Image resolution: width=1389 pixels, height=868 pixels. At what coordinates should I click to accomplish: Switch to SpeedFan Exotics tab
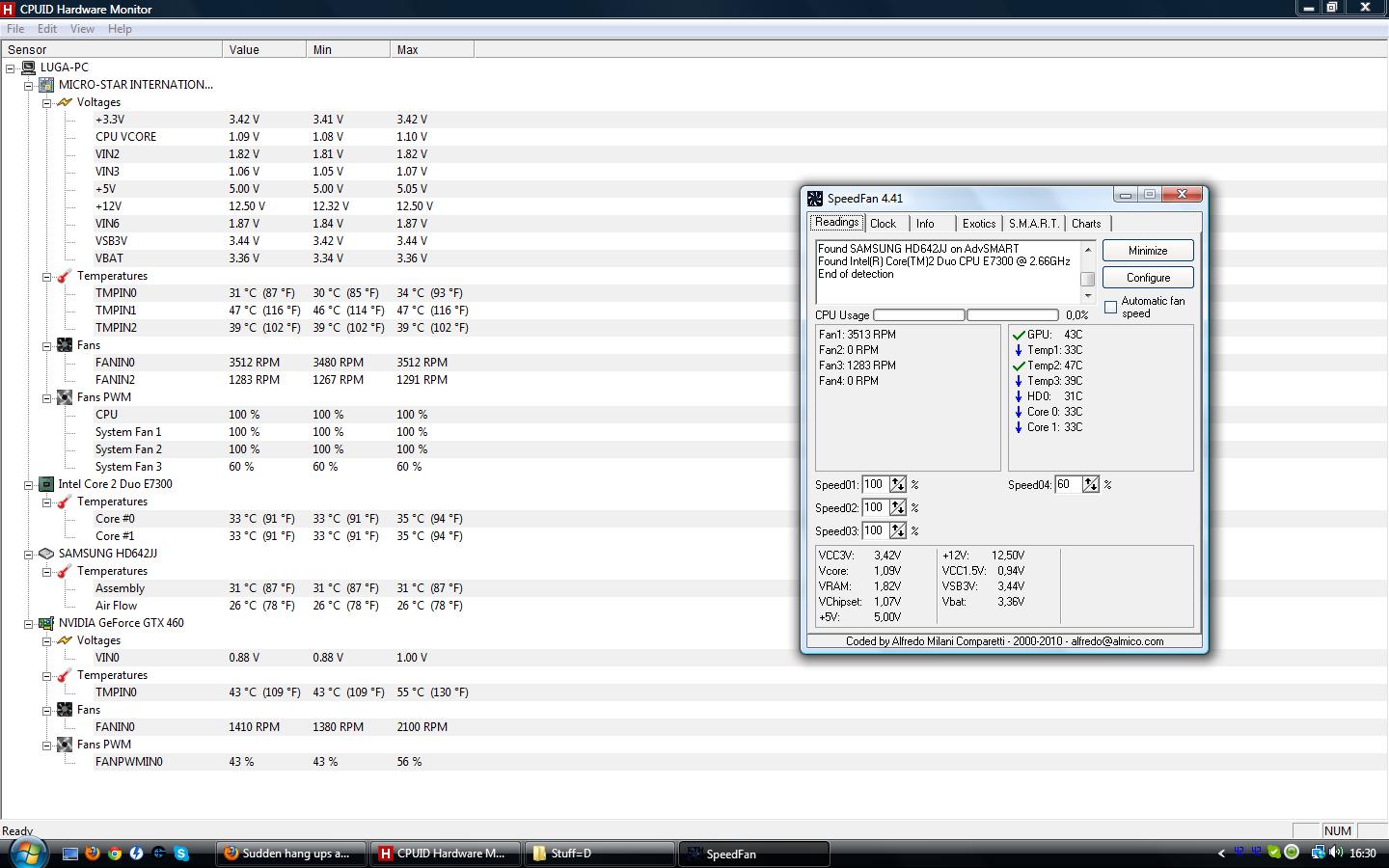pos(978,224)
